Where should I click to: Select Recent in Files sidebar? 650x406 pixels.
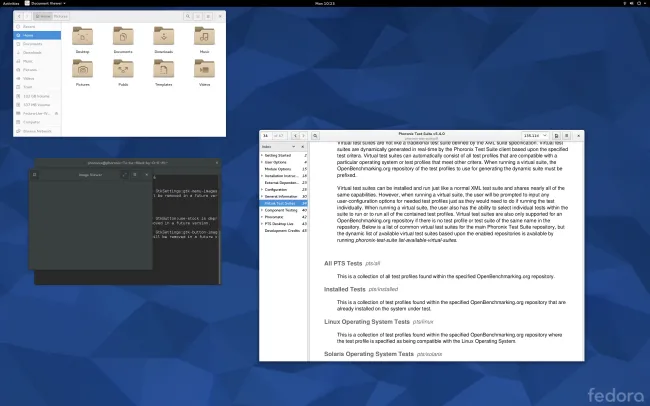(37, 27)
